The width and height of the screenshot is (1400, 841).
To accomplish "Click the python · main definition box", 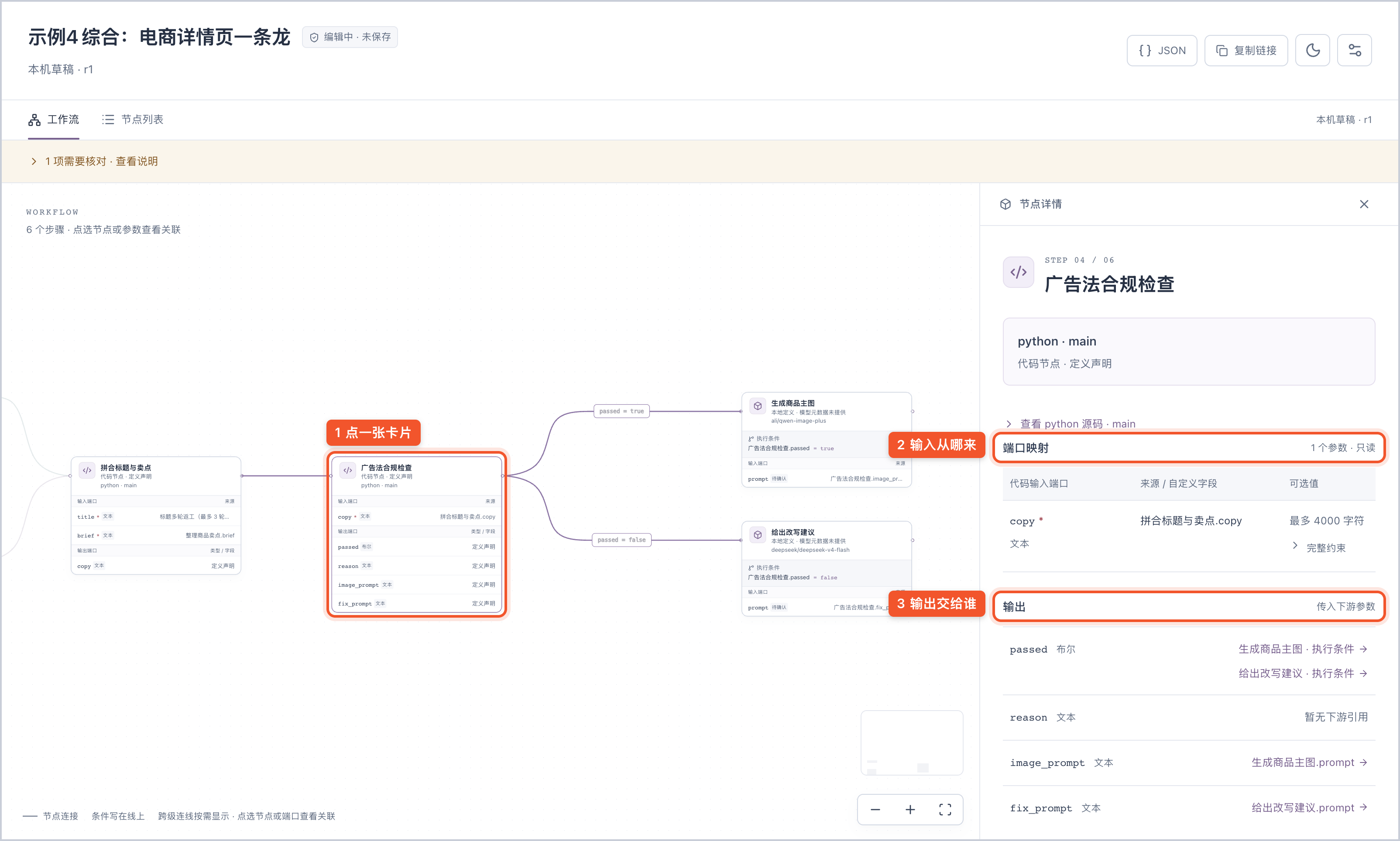I will coord(1189,351).
